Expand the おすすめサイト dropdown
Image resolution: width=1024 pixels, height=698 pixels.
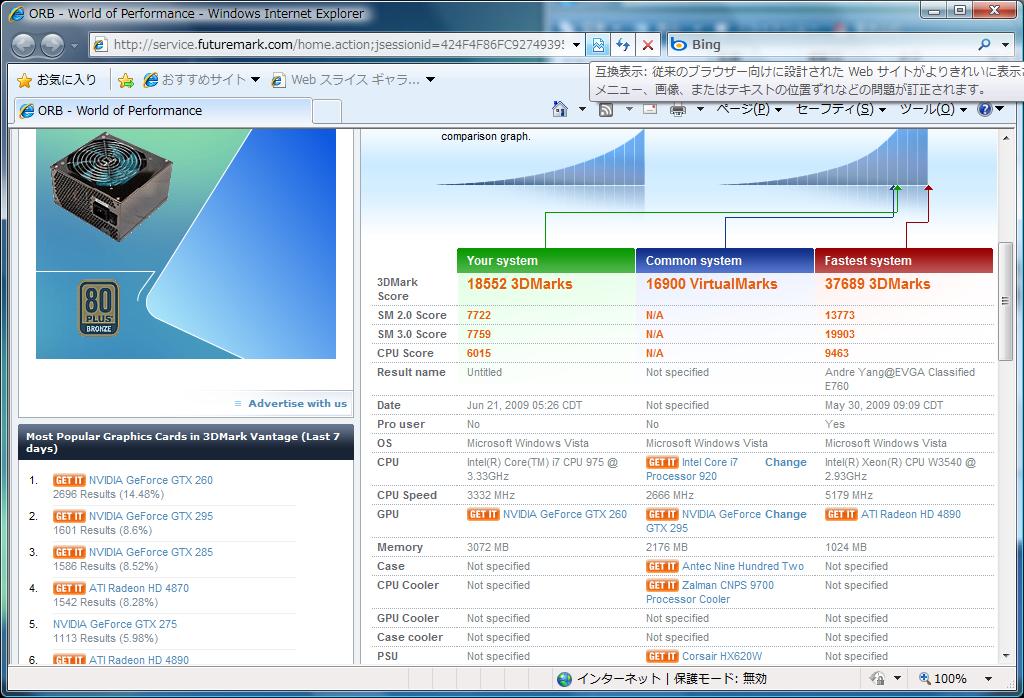point(255,80)
